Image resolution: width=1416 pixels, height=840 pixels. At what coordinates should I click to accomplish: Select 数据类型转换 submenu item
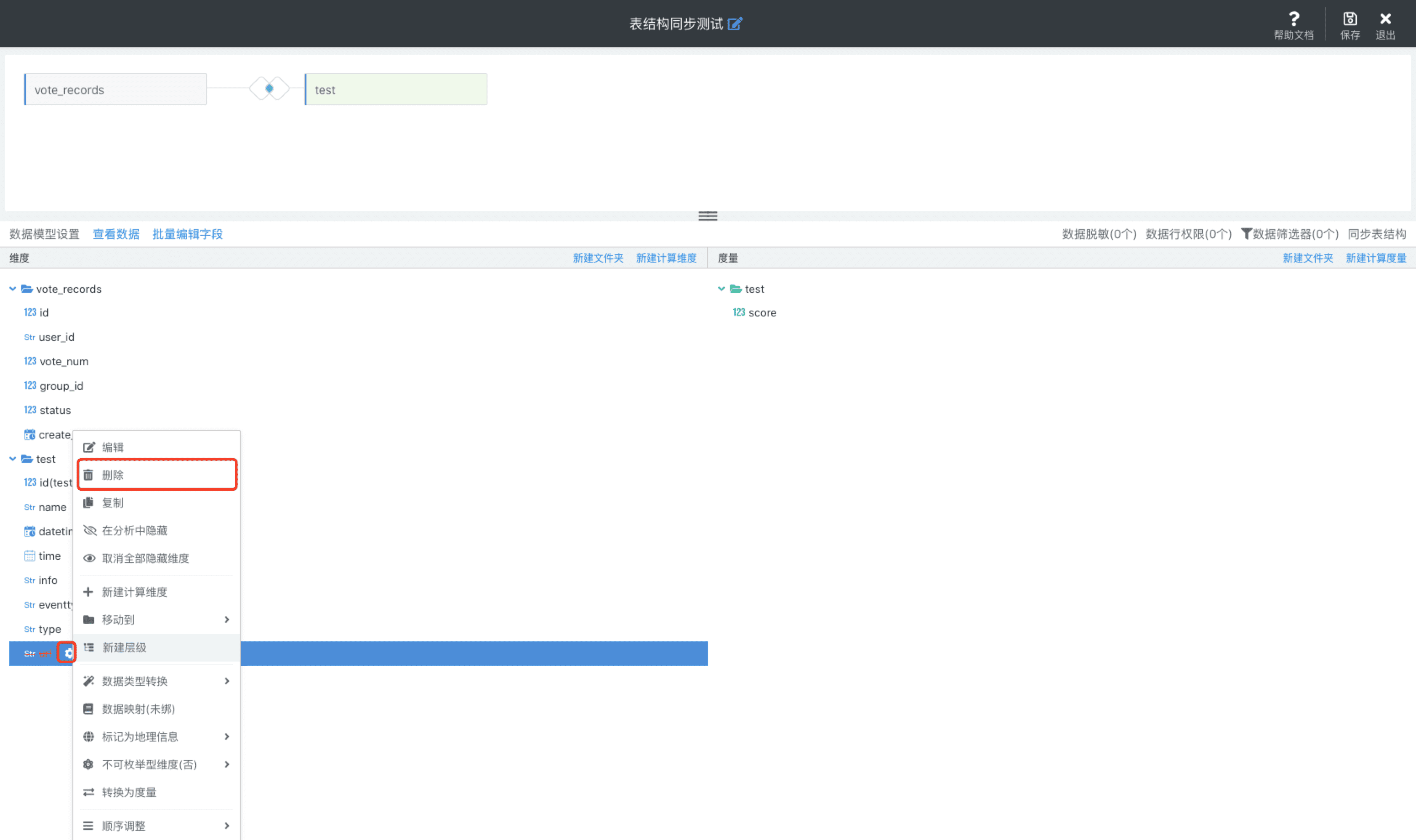tap(155, 681)
